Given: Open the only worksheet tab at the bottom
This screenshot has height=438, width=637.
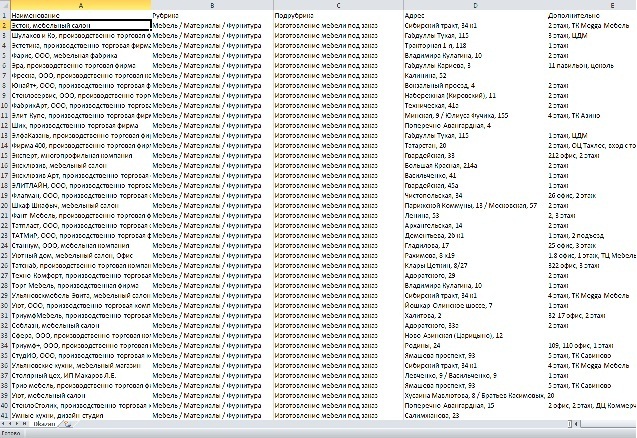Looking at the screenshot, I should pyautogui.click(x=44, y=424).
